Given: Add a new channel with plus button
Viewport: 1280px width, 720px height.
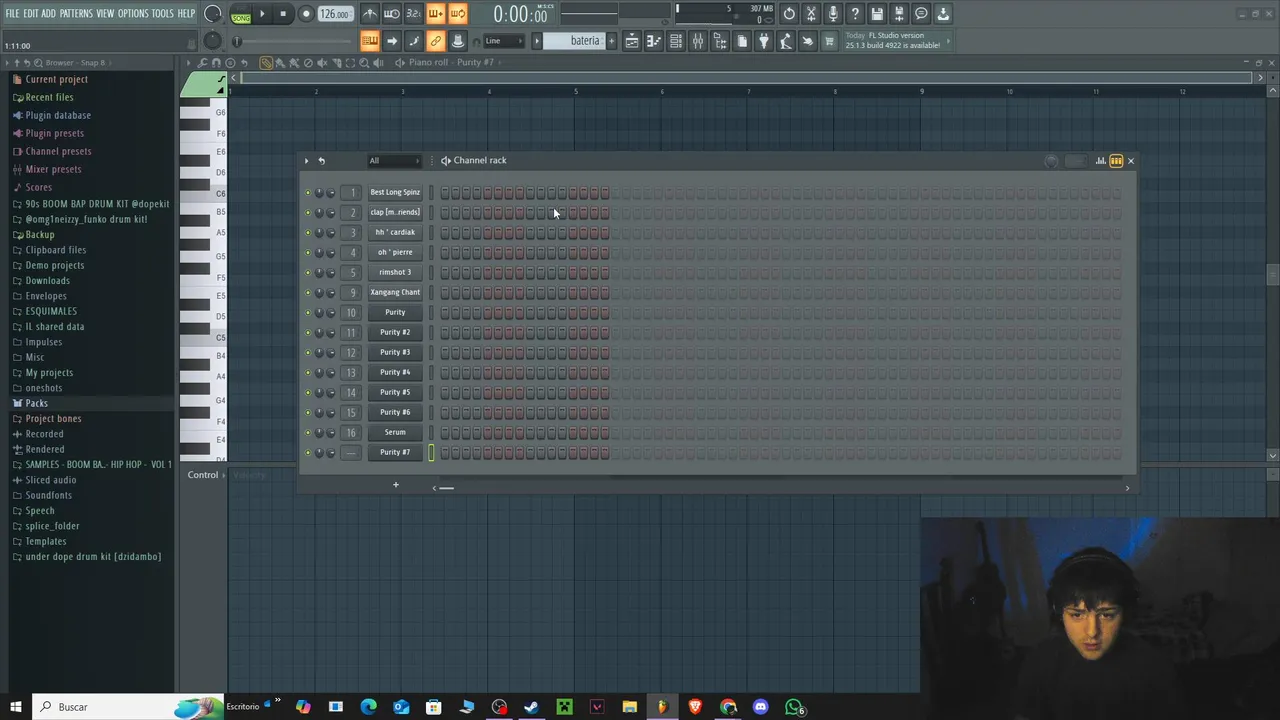Looking at the screenshot, I should pyautogui.click(x=395, y=485).
